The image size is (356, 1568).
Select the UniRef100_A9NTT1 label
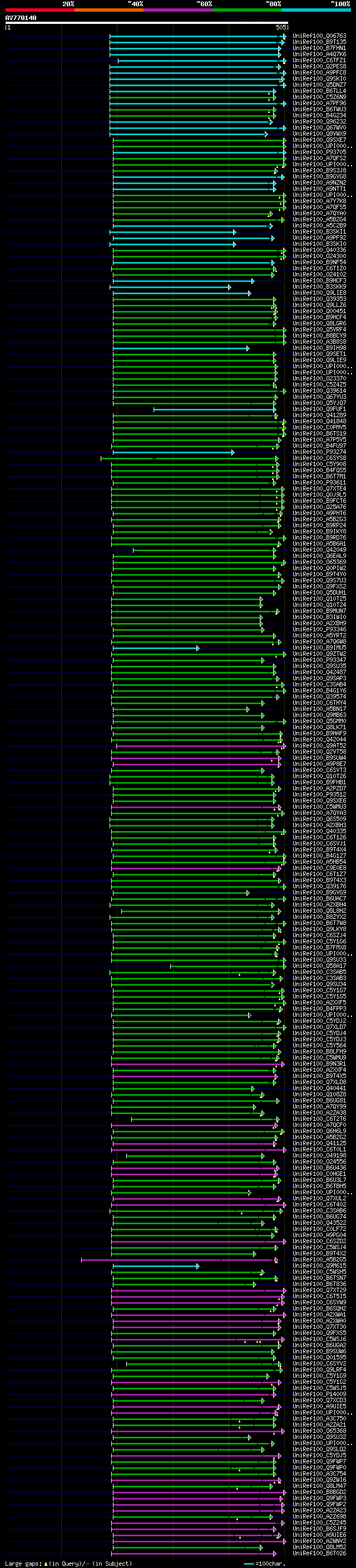point(319,189)
